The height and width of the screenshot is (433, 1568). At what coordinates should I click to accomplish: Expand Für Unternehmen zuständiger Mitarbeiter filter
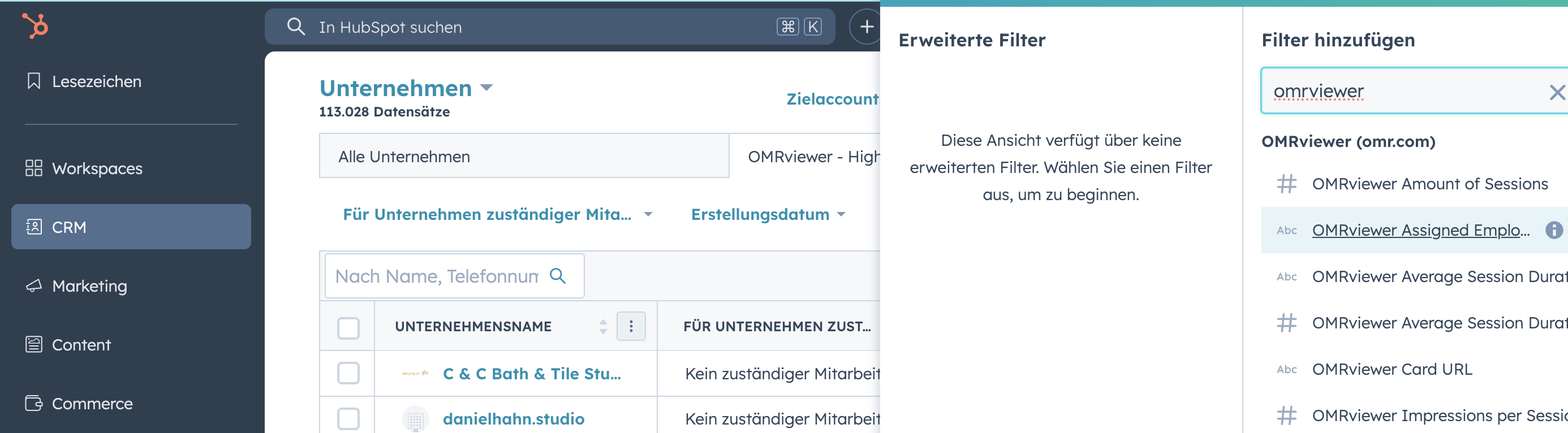pyautogui.click(x=497, y=214)
